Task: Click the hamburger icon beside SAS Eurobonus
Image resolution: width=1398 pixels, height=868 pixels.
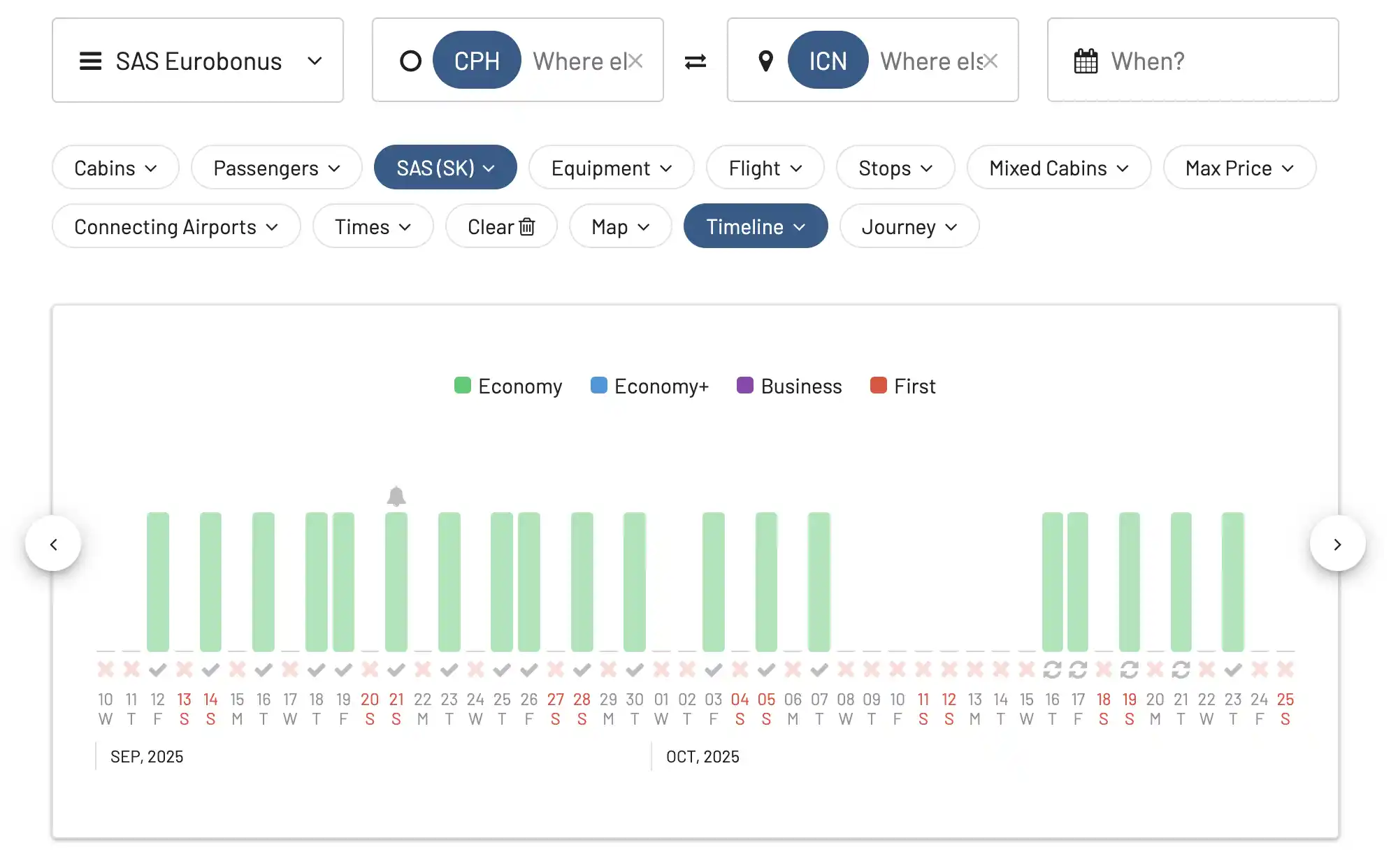Action: [90, 62]
